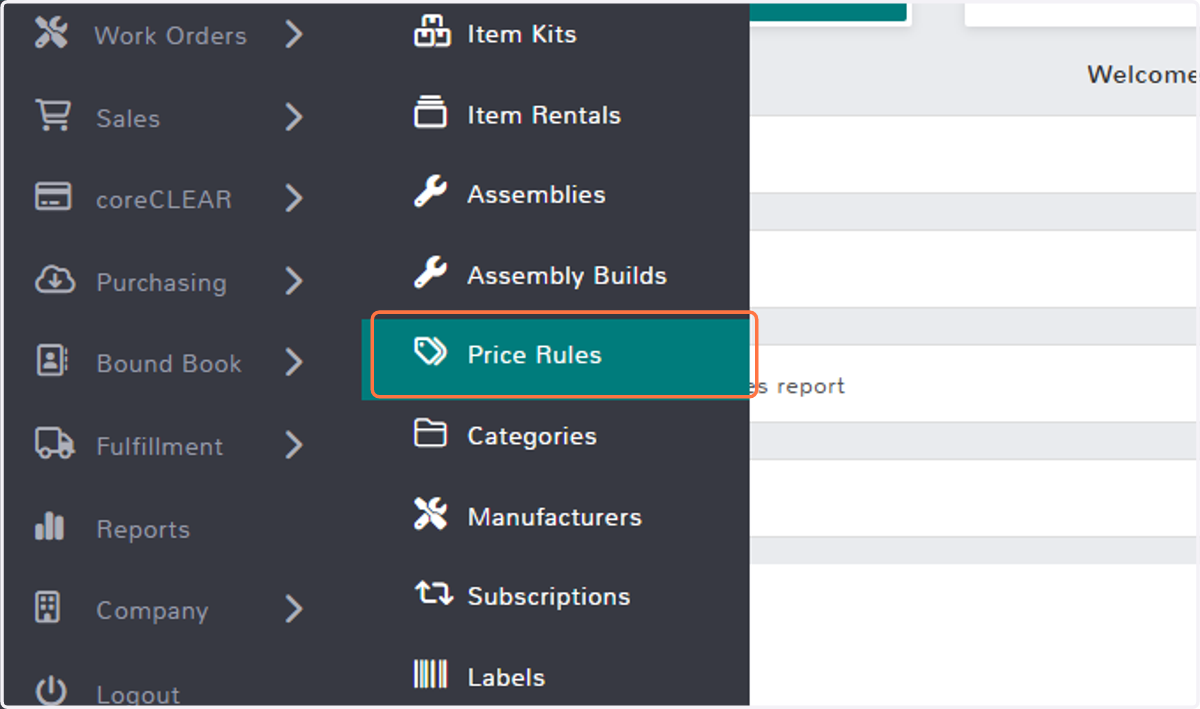Click the Item Rentals stack icon
Screen dimensions: 1200x709
431,112
